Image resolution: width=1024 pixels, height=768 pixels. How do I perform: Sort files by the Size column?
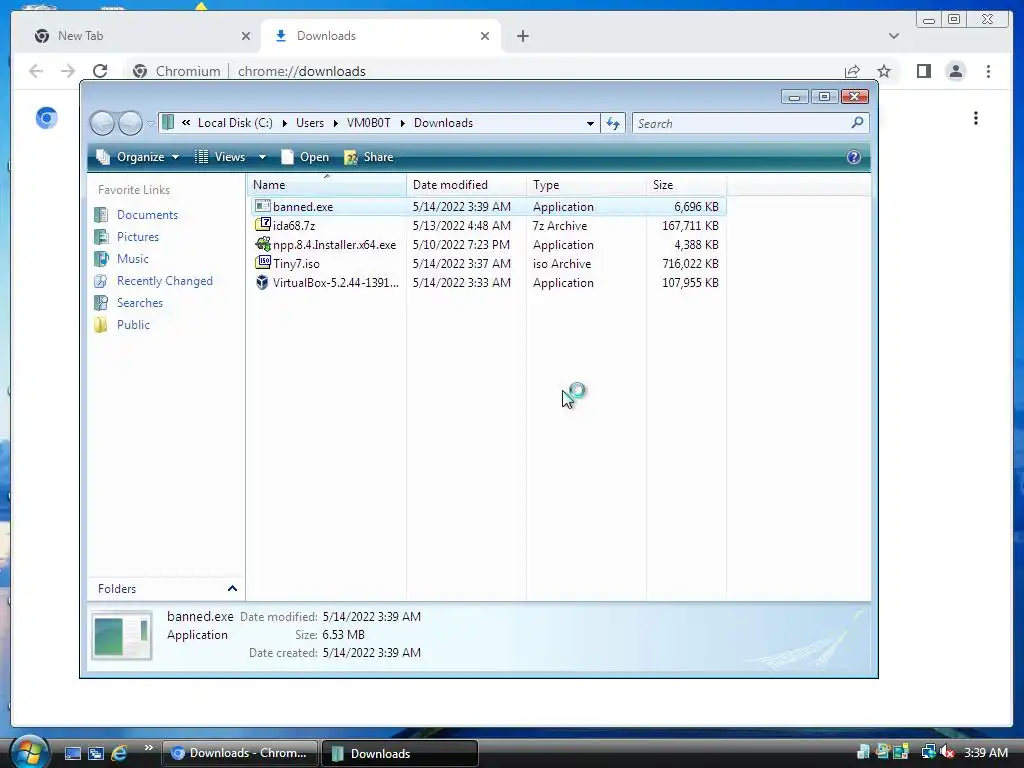click(x=686, y=185)
